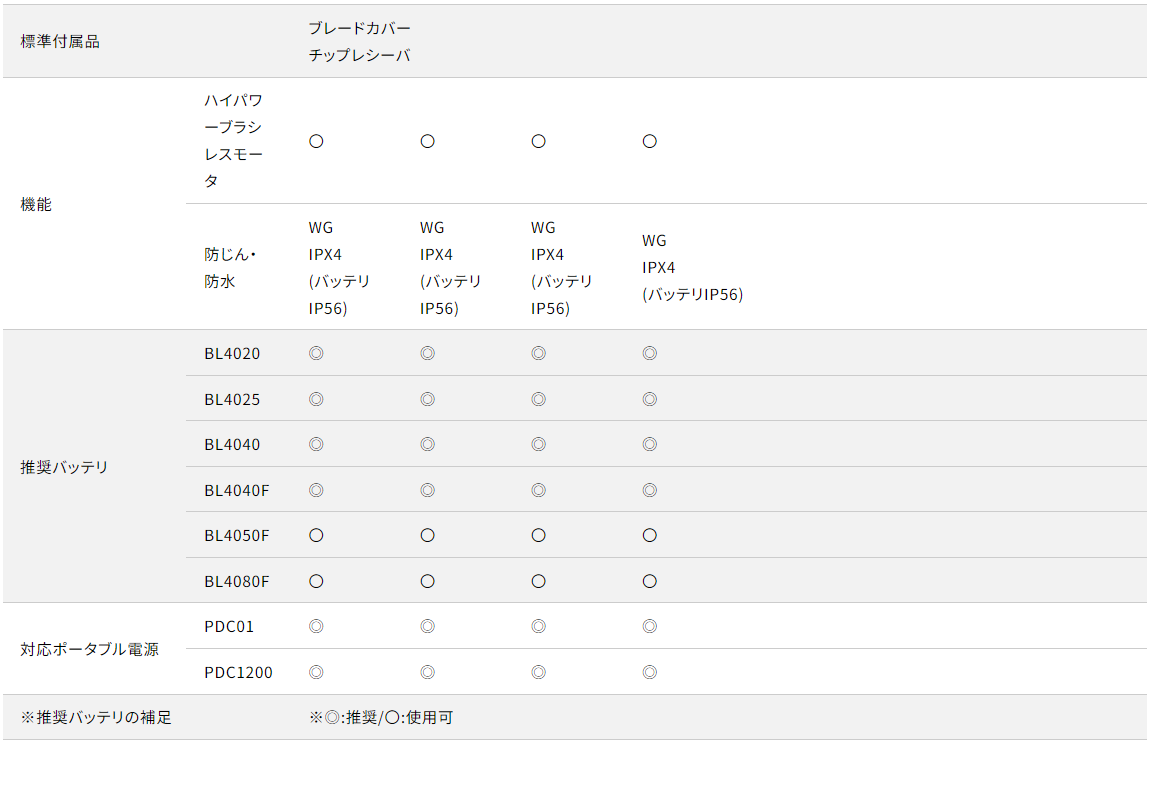Viewport: 1149px width, 802px height.
Task: Click the 対応ポータブル電源 category label
Action: 89,650
